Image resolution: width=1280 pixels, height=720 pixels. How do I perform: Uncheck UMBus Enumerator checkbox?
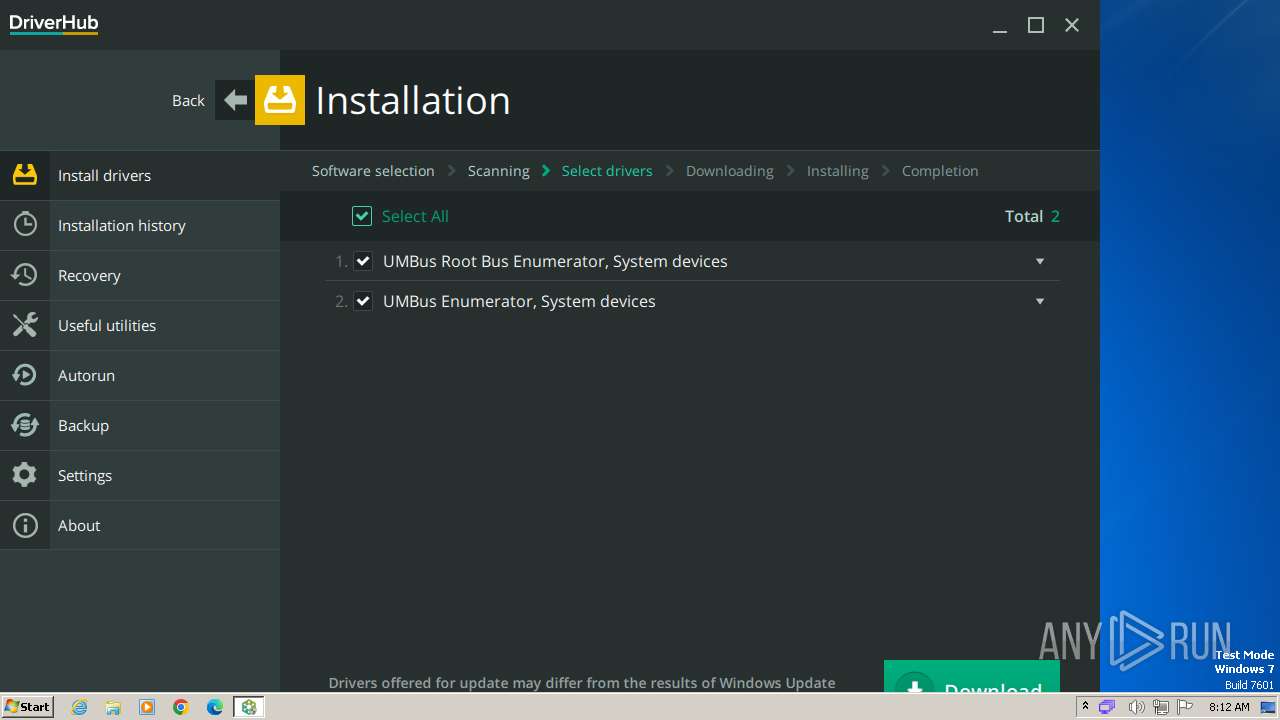(363, 301)
